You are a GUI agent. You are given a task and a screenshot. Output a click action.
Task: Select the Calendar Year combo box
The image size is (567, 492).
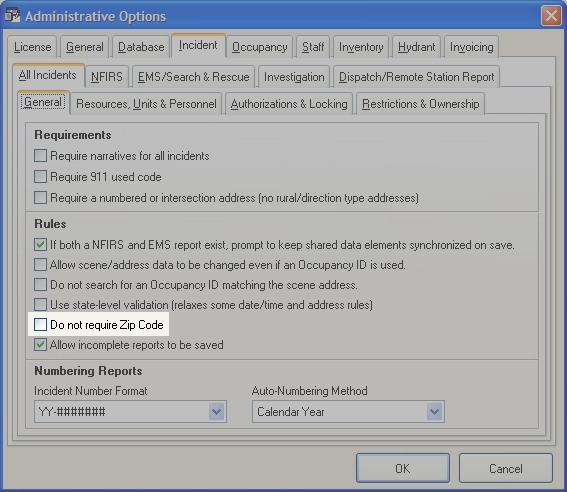[348, 411]
